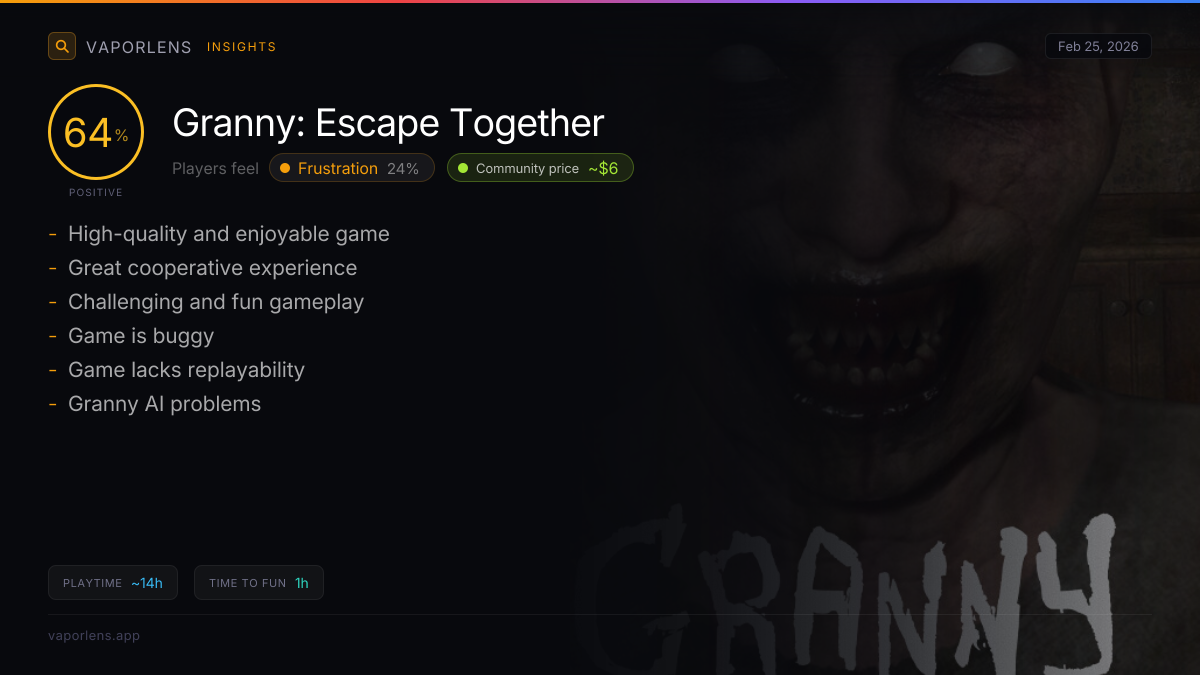This screenshot has width=1200, height=675.
Task: Click the Frustration 24% pill
Action: 352,168
